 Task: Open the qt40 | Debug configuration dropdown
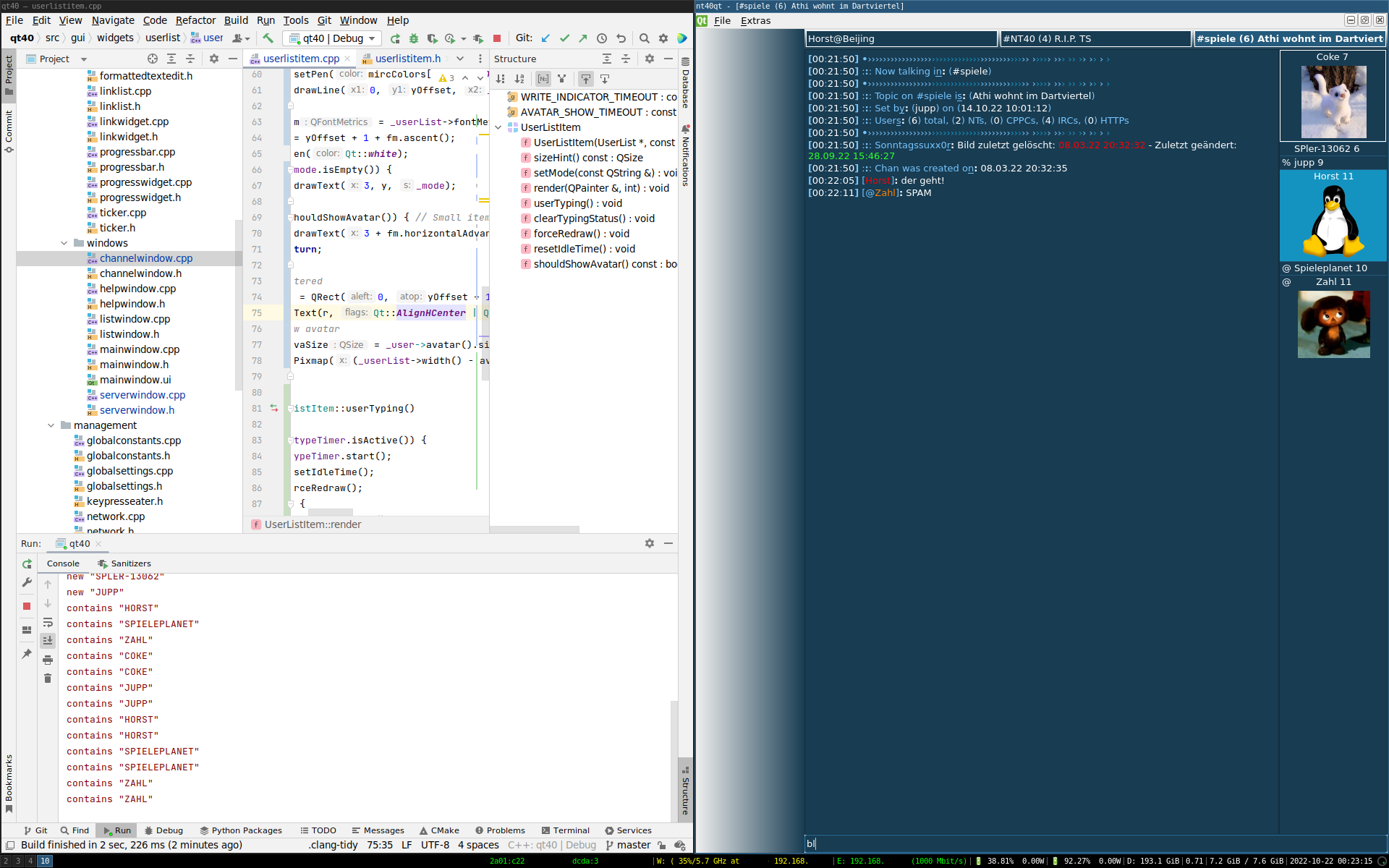(x=333, y=38)
